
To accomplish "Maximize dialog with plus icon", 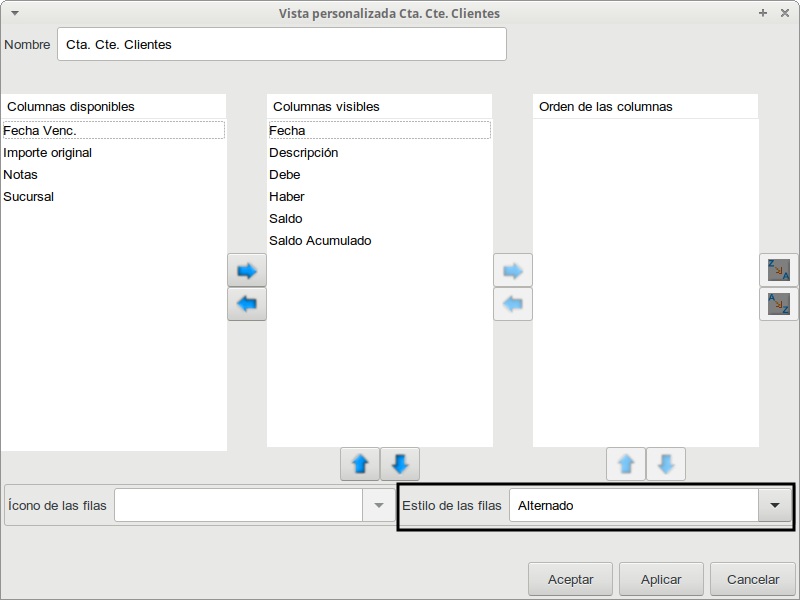I will coord(763,13).
